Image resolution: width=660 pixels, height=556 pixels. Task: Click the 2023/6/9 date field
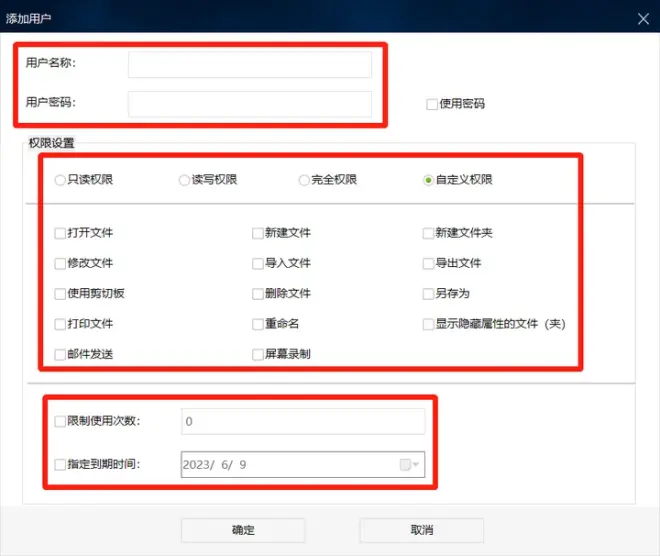pyautogui.click(x=303, y=465)
